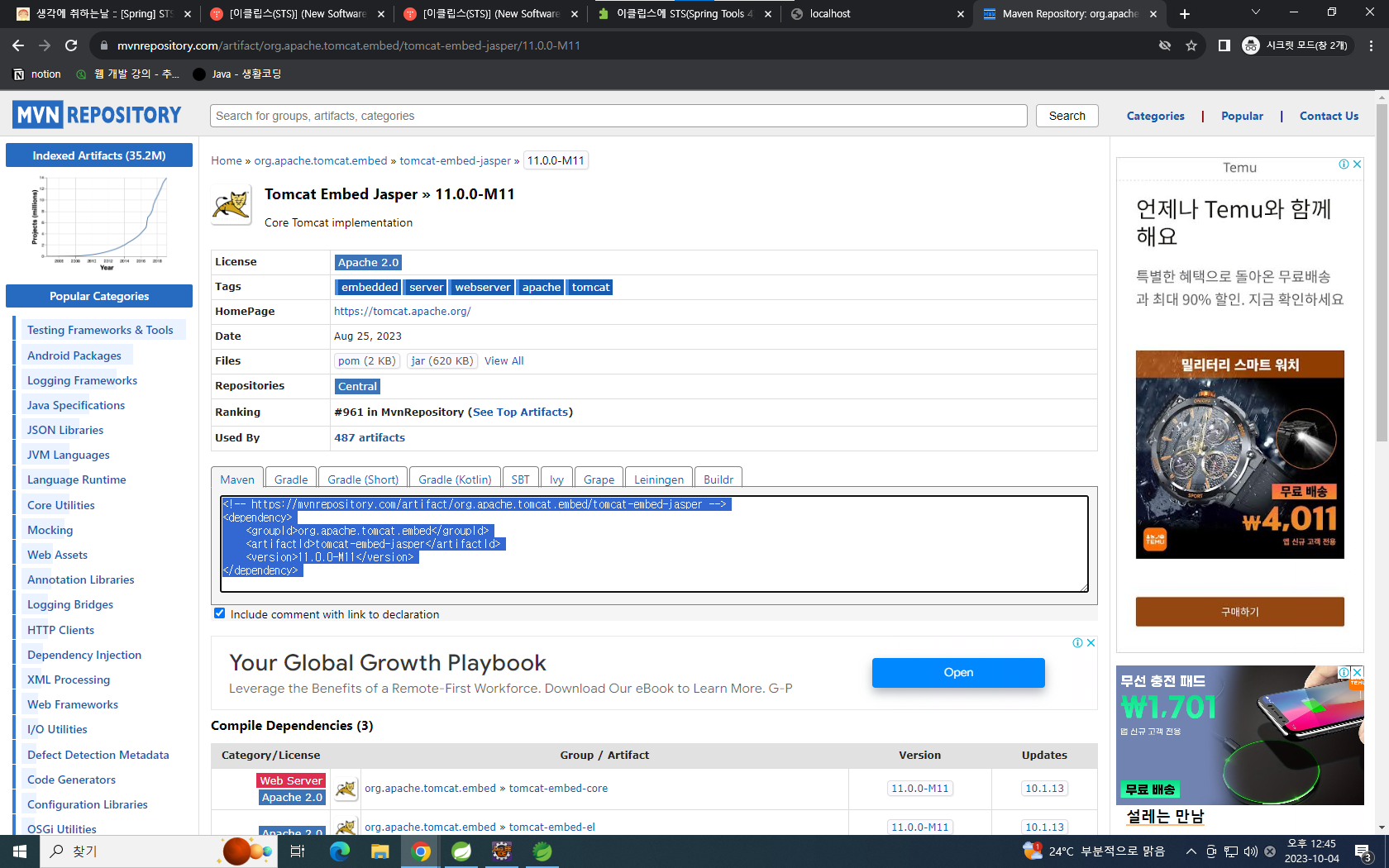The image size is (1389, 868).
Task: Click Tomcat Embed Jasper cat logo
Action: pyautogui.click(x=231, y=205)
